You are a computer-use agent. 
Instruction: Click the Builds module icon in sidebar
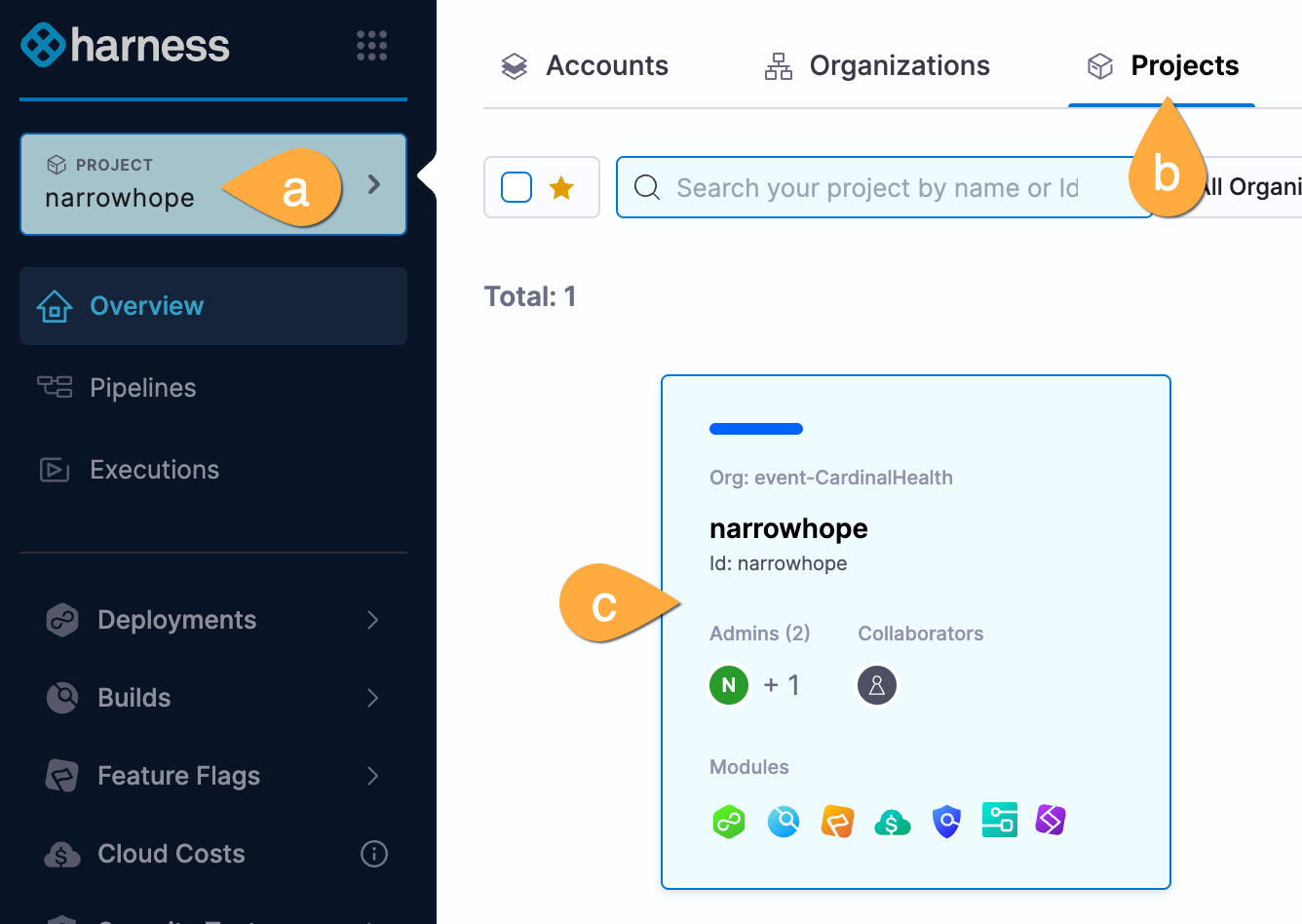coord(62,698)
